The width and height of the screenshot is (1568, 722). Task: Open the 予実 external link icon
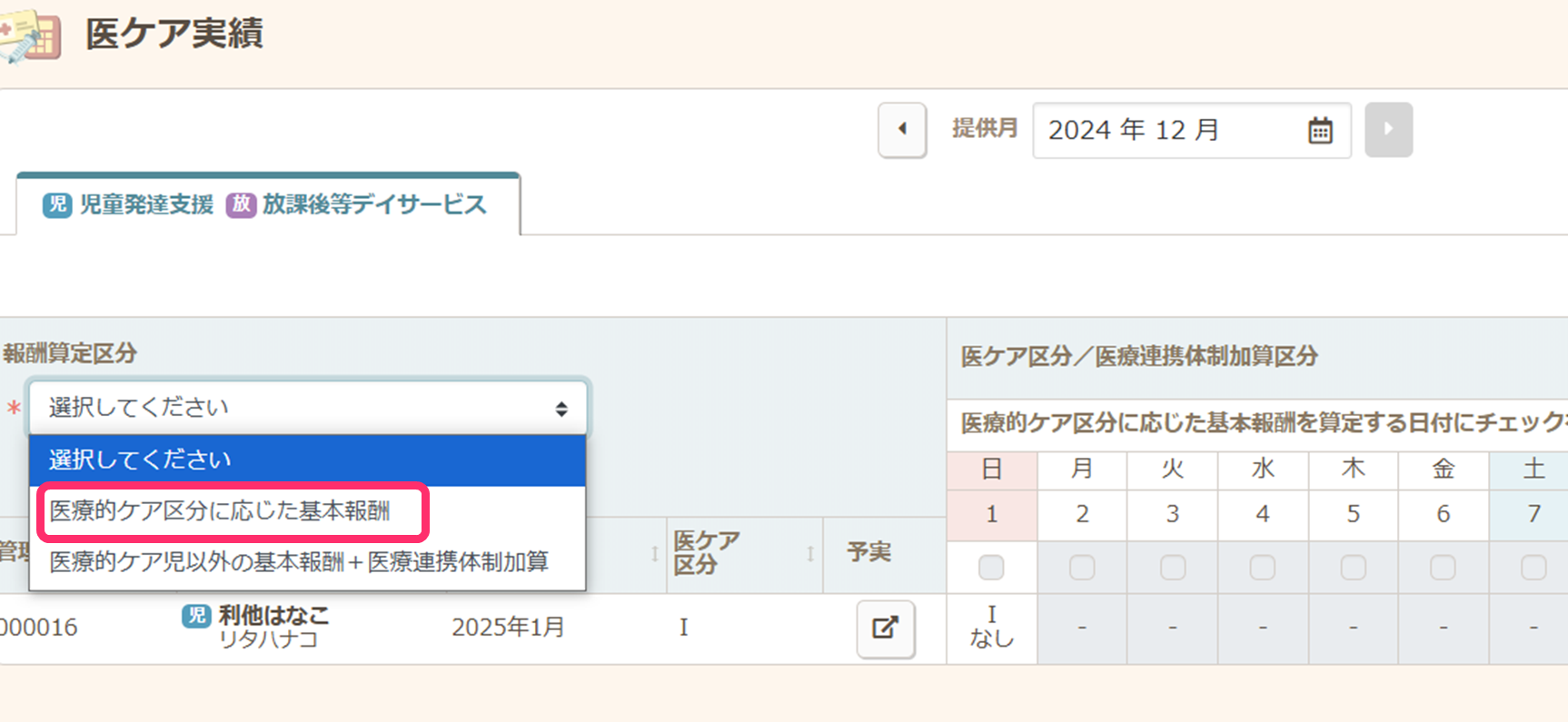coord(885,628)
